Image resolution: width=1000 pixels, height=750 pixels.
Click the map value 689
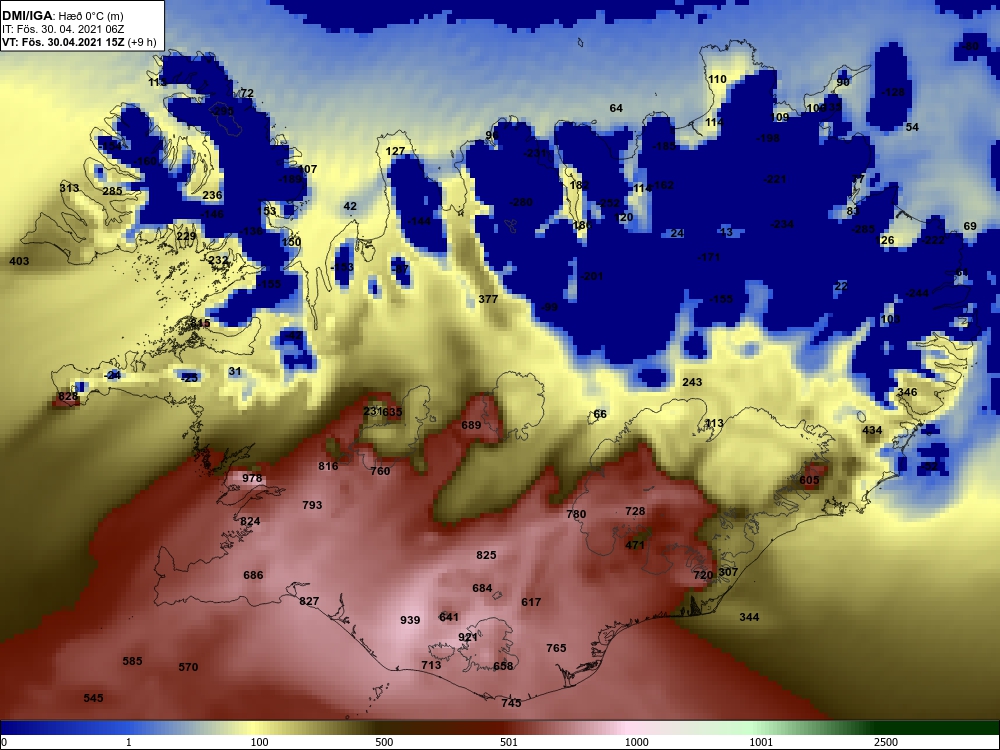pos(471,425)
